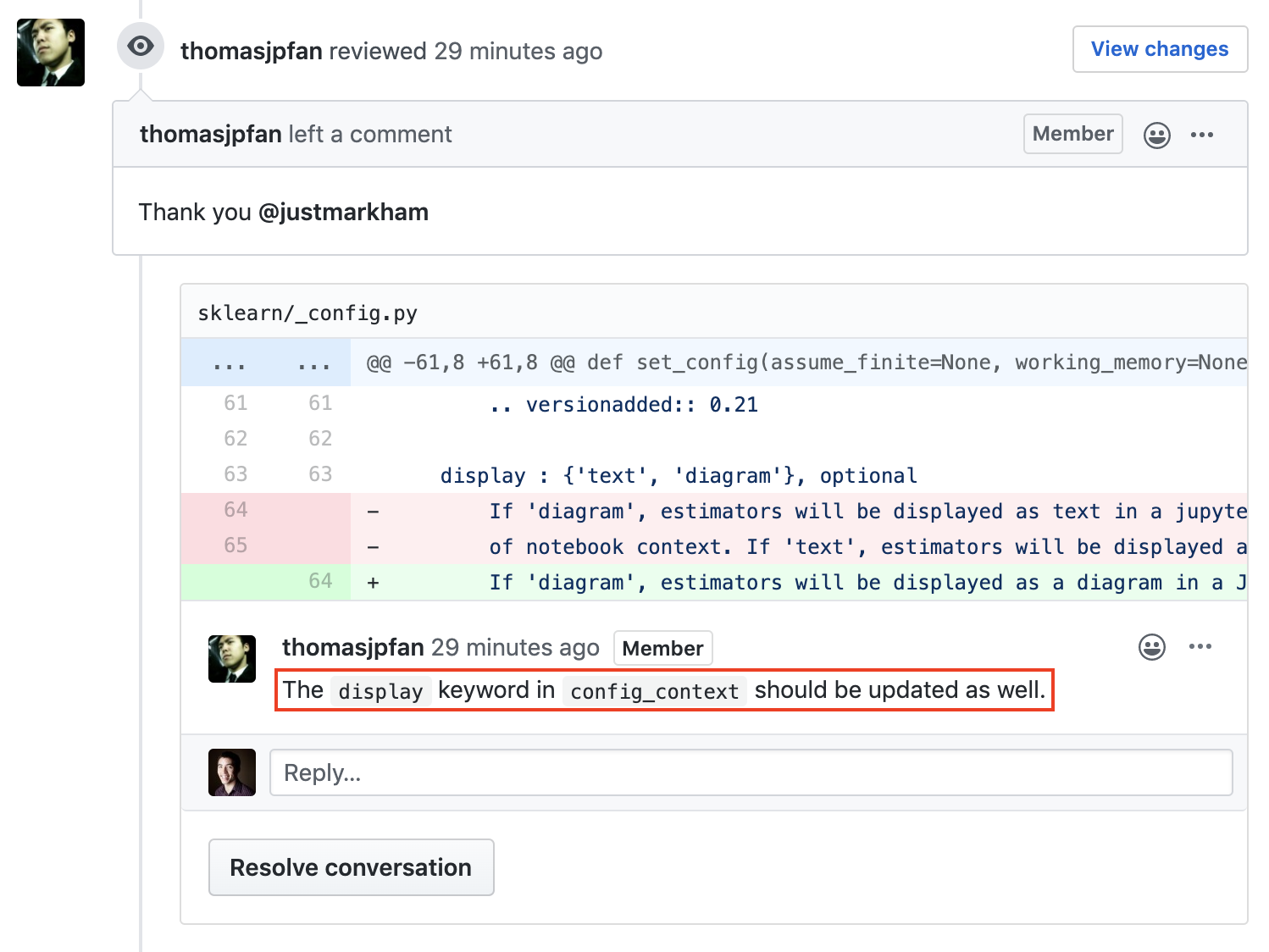The width and height of the screenshot is (1269, 952).
Task: Open the three-dot menu on the review summary comment
Action: 1201,135
